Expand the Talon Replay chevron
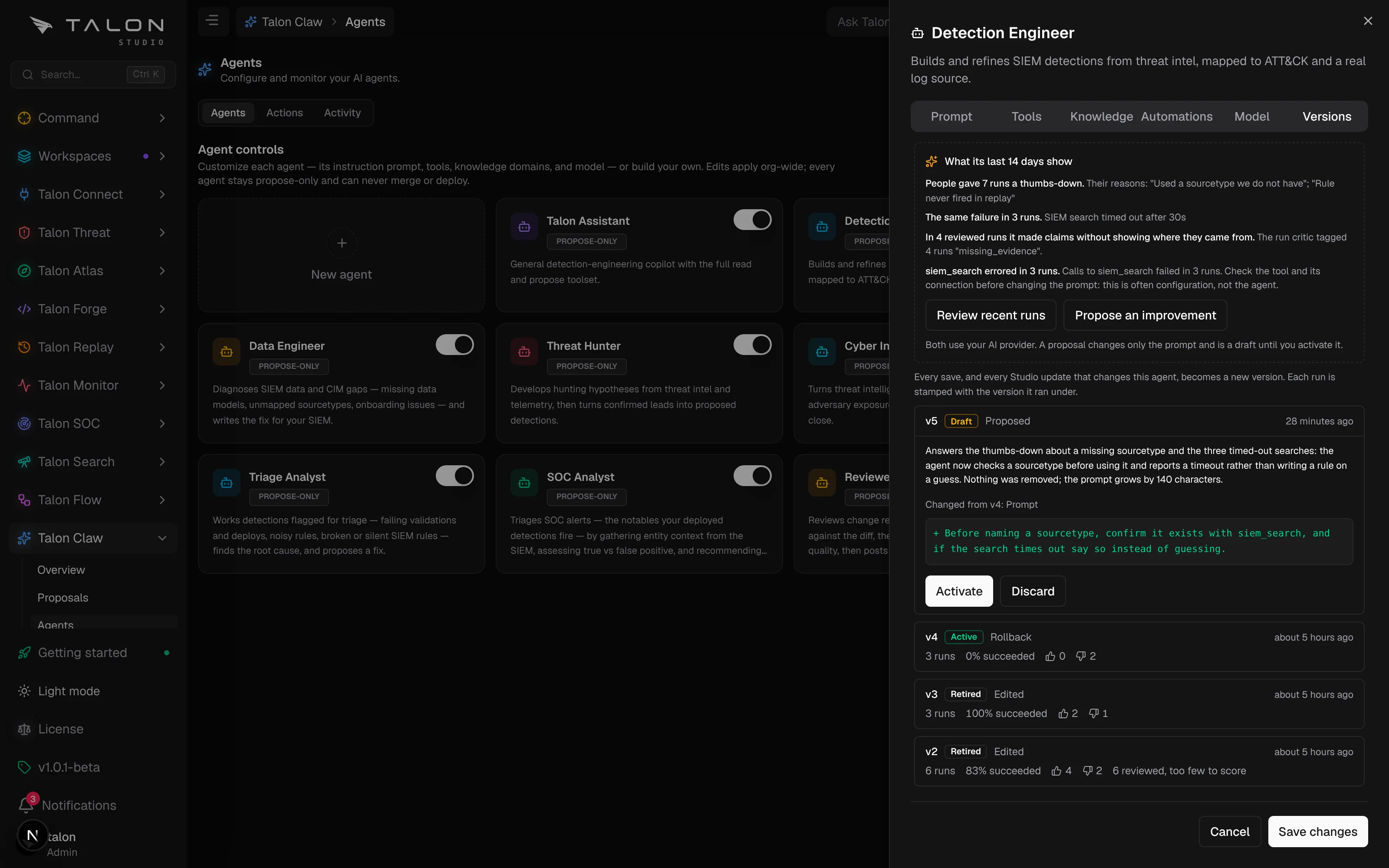 pos(162,347)
